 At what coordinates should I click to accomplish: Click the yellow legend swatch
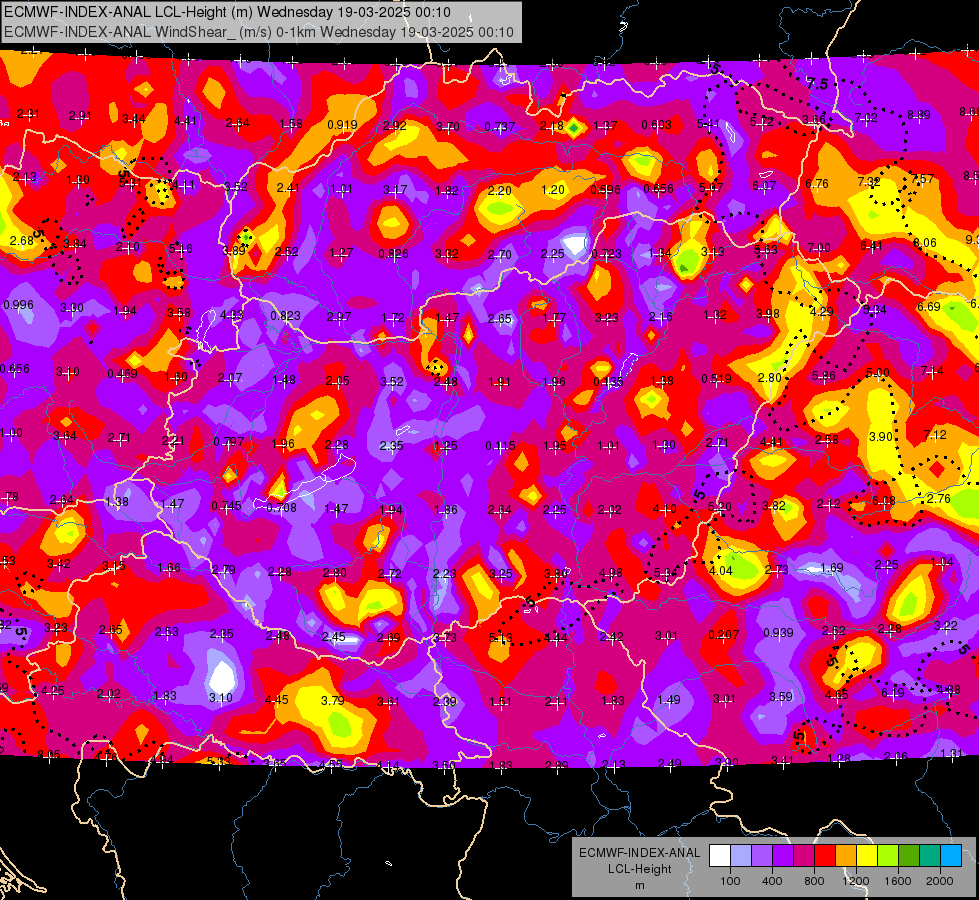click(867, 856)
